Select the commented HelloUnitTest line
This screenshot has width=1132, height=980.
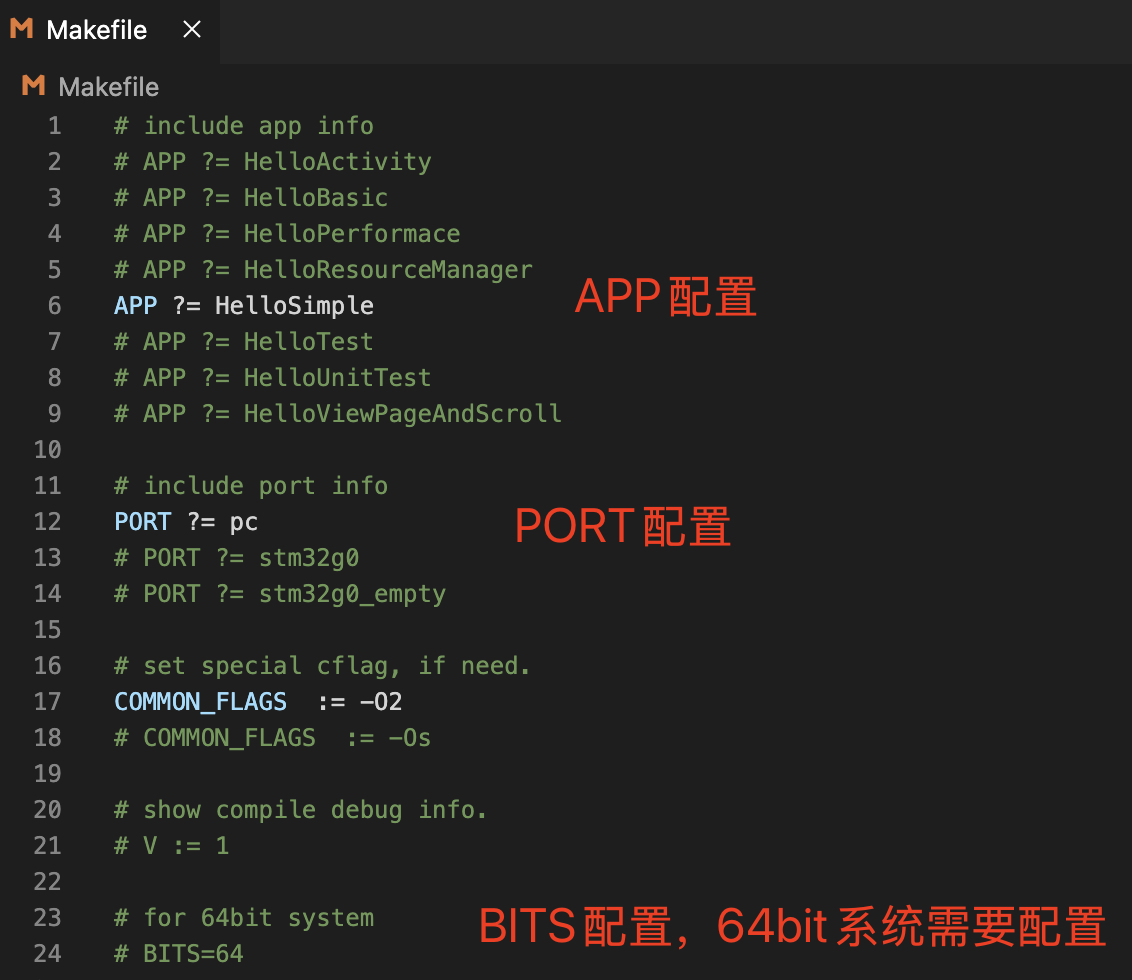[x=273, y=377]
